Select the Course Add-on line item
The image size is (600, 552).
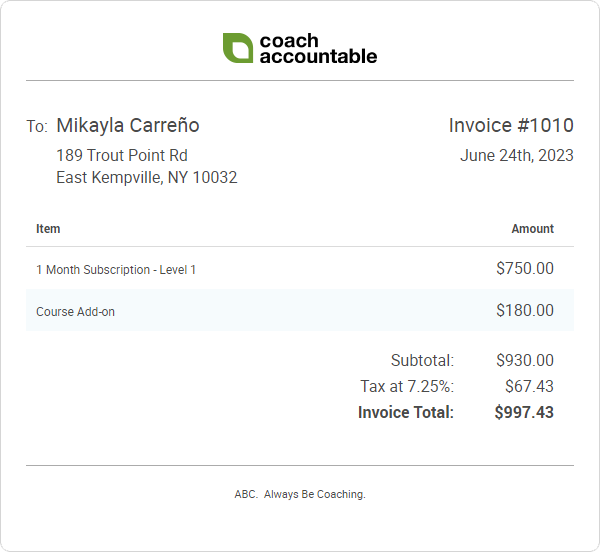point(75,312)
